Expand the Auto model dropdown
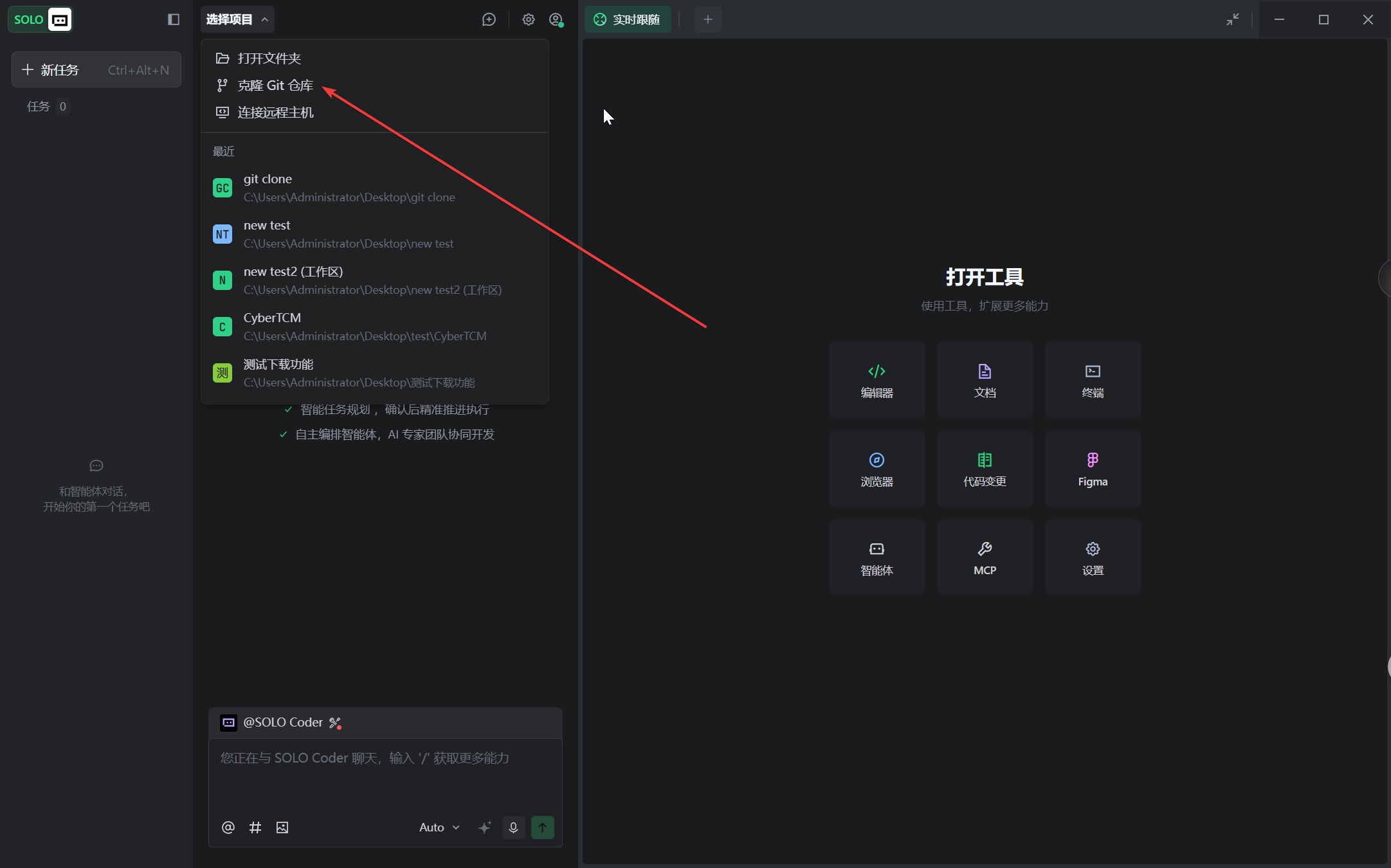The image size is (1391, 868). (x=439, y=827)
